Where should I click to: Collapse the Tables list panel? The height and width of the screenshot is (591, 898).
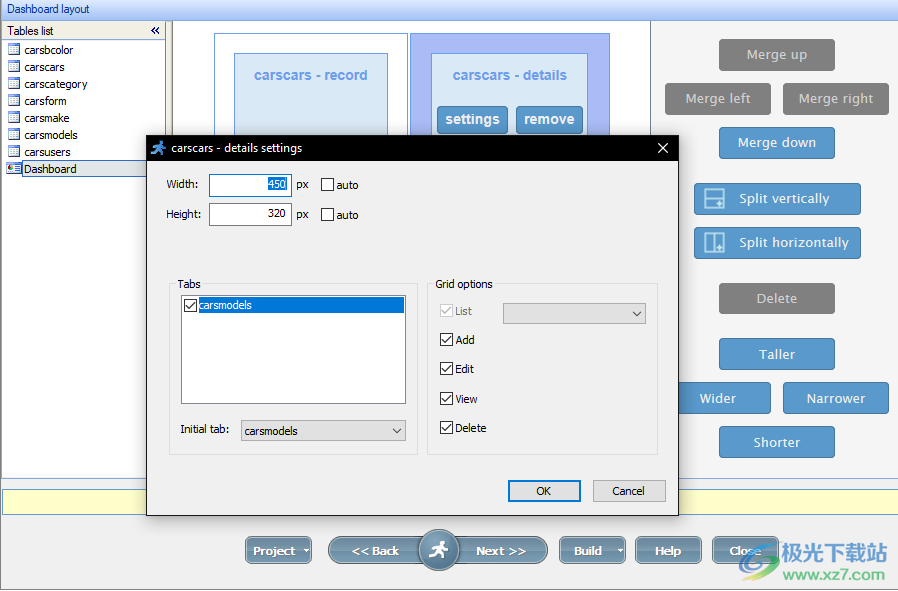[155, 31]
